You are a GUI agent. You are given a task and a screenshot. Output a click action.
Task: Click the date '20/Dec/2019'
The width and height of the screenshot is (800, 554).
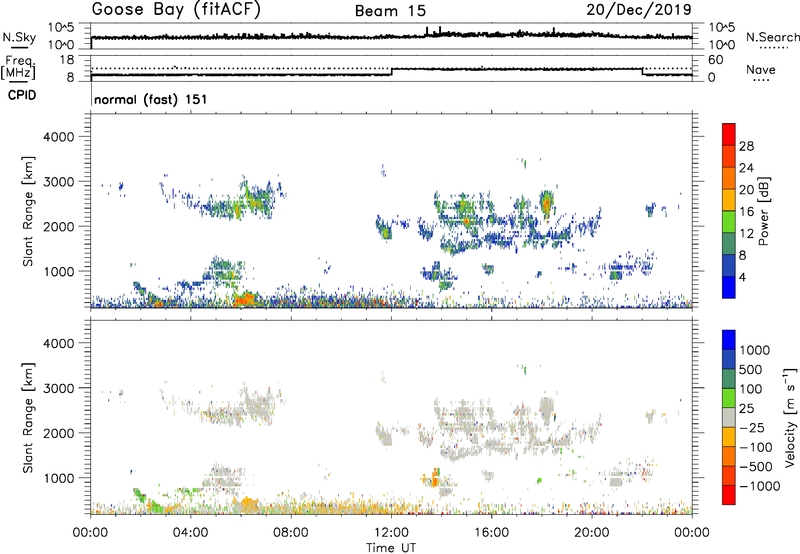click(639, 10)
